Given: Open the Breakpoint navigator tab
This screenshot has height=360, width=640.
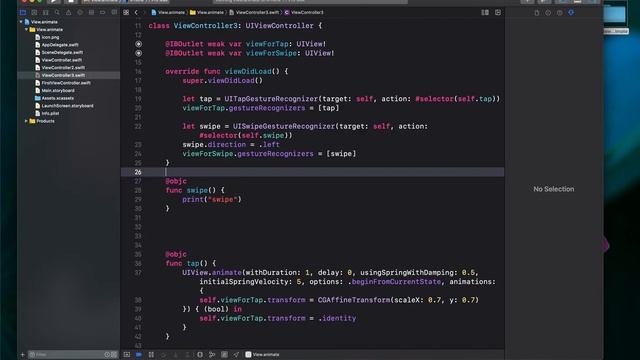Looking at the screenshot, I should pos(103,13).
